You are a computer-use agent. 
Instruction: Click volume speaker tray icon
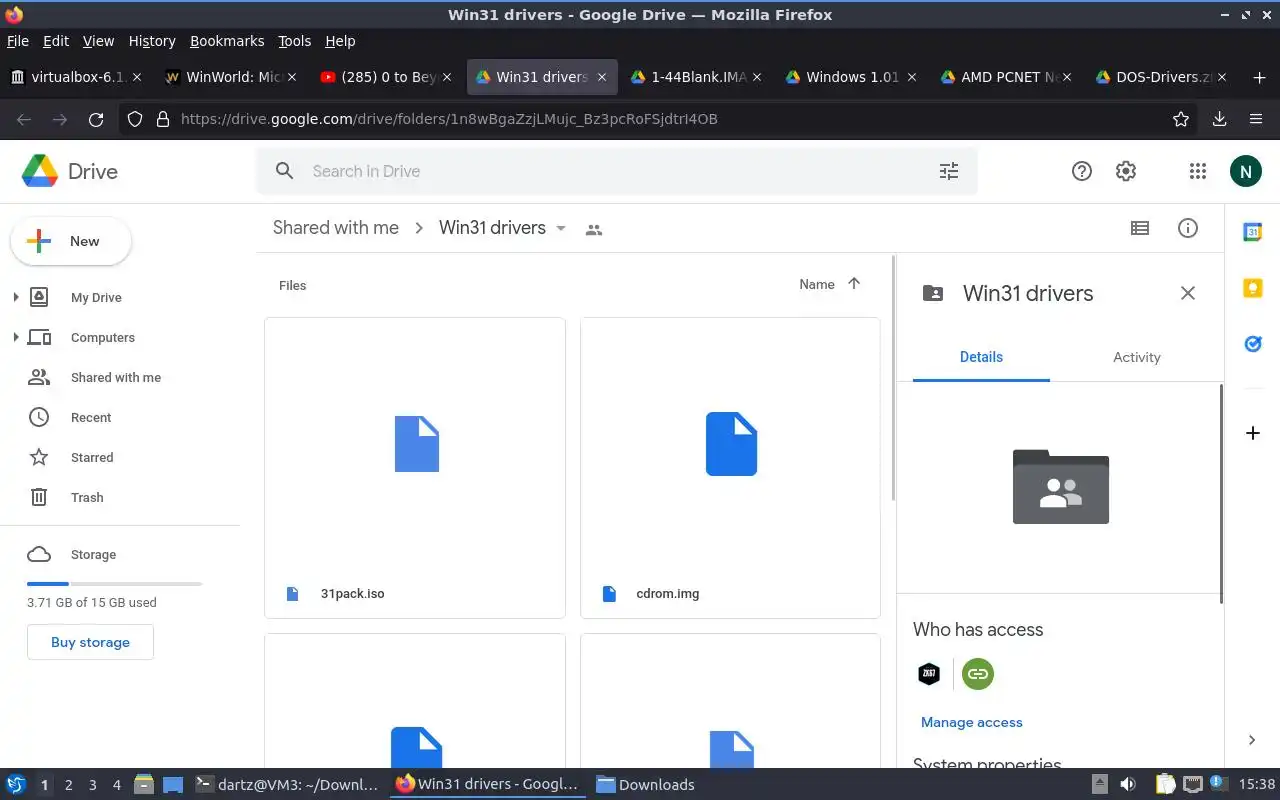click(1128, 785)
